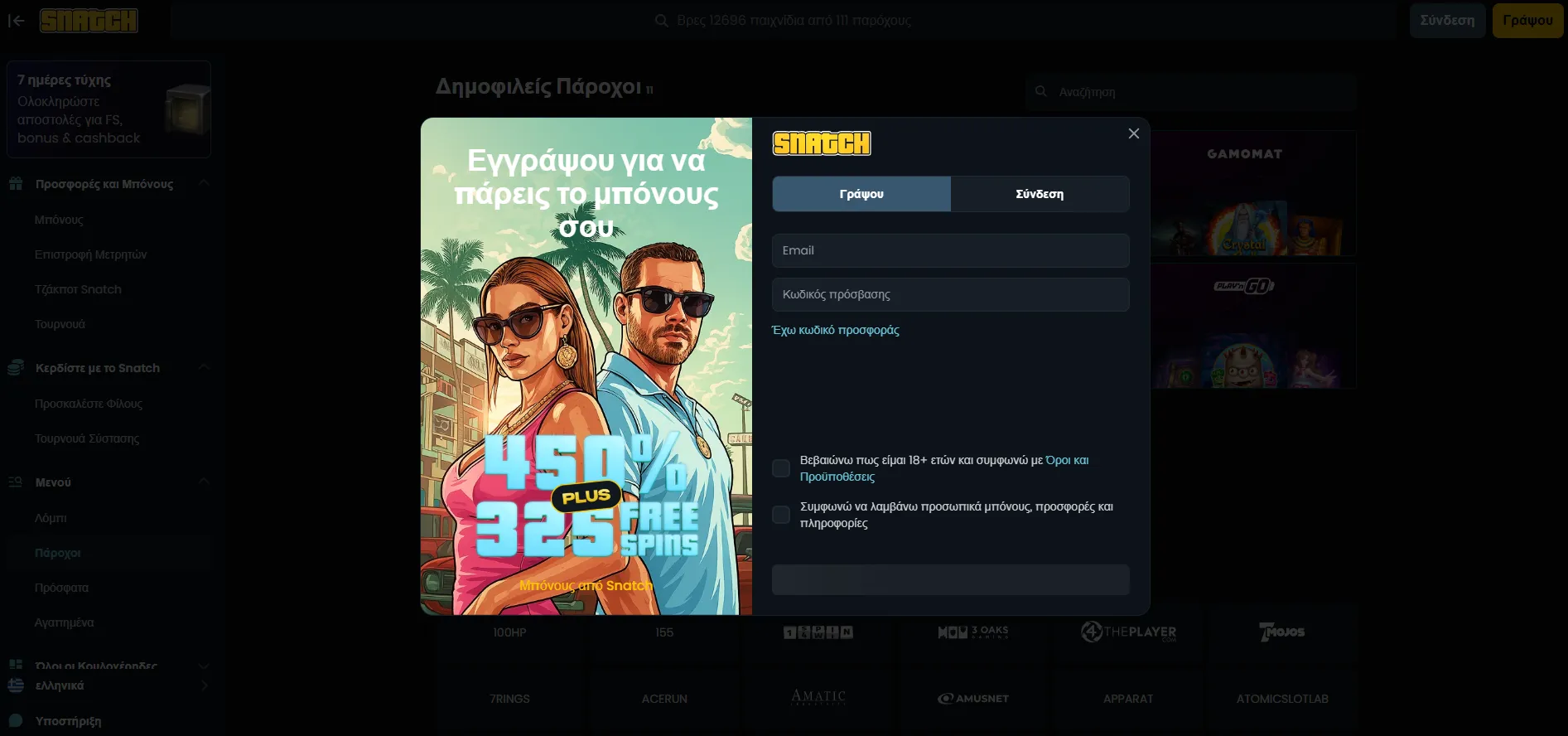Image resolution: width=1568 pixels, height=736 pixels.
Task: Open the 7Mojos provider logo
Action: (x=1282, y=632)
